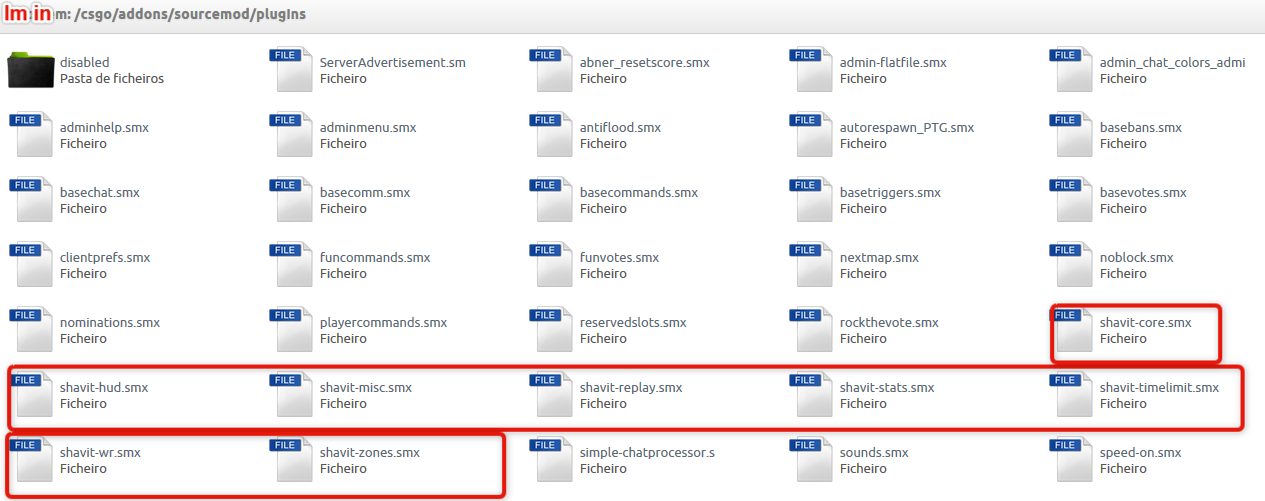Click the basebans.smx file icon
Viewport: 1265px width, 501px height.
tap(1071, 135)
